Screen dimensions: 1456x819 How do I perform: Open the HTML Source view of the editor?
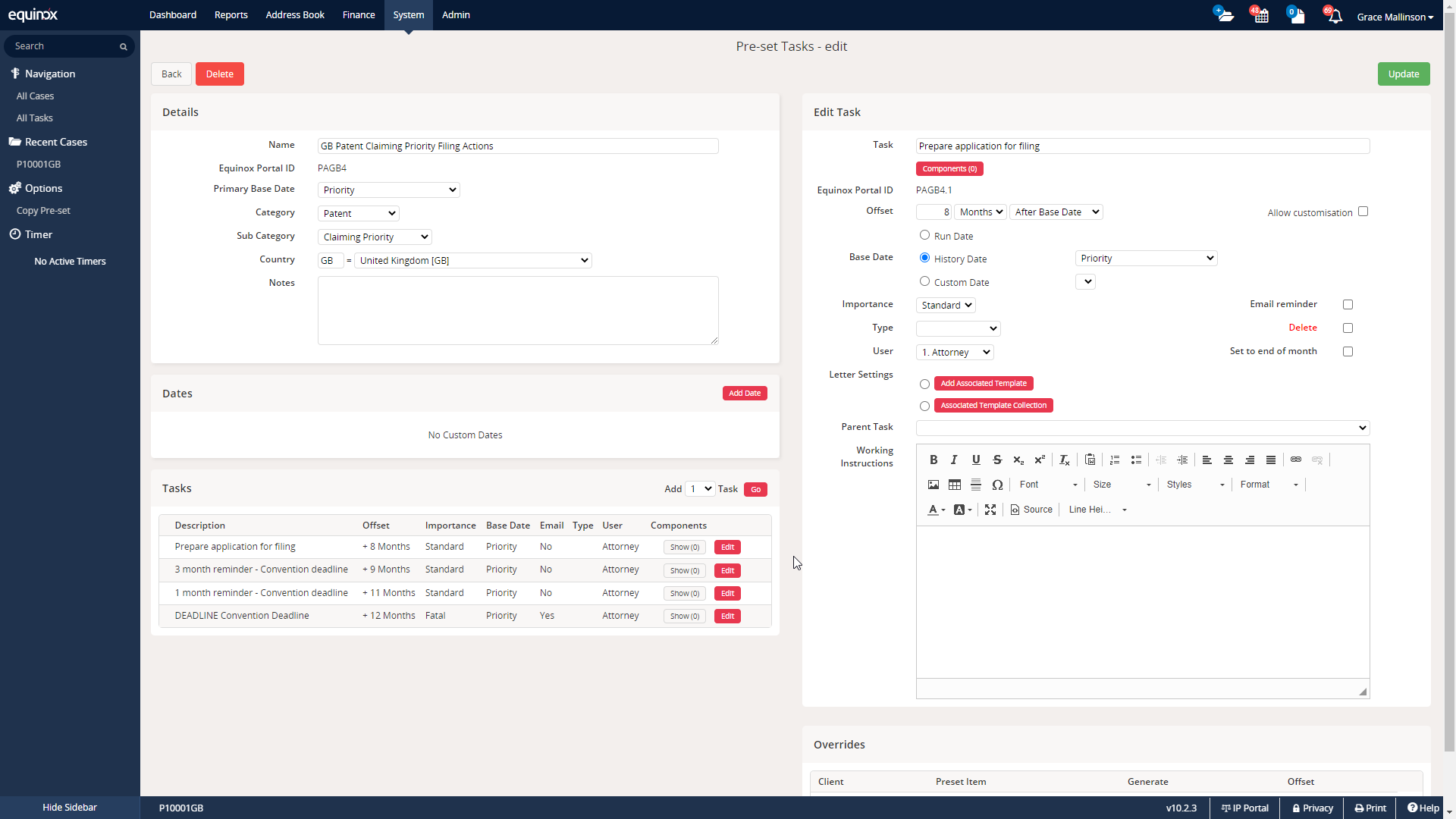pos(1031,509)
